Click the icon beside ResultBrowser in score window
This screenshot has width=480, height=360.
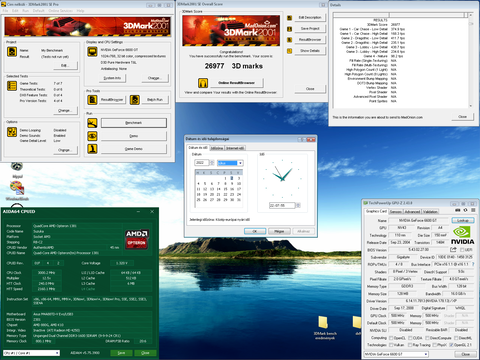click(x=289, y=40)
